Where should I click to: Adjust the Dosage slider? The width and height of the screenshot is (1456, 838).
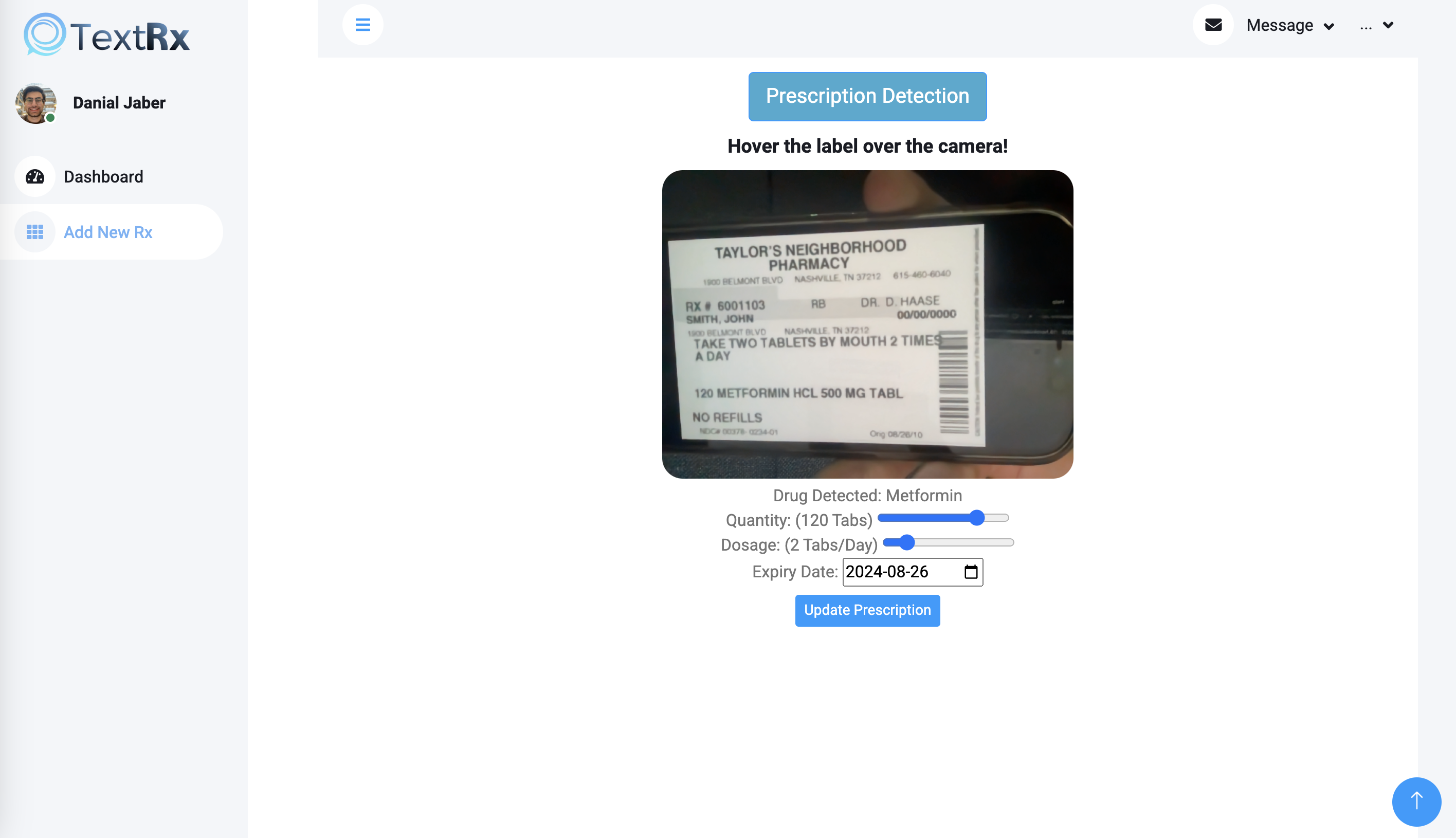[948, 542]
